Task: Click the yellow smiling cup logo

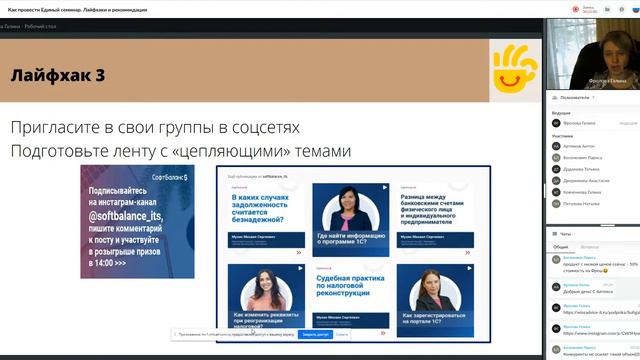Action: pyautogui.click(x=515, y=69)
